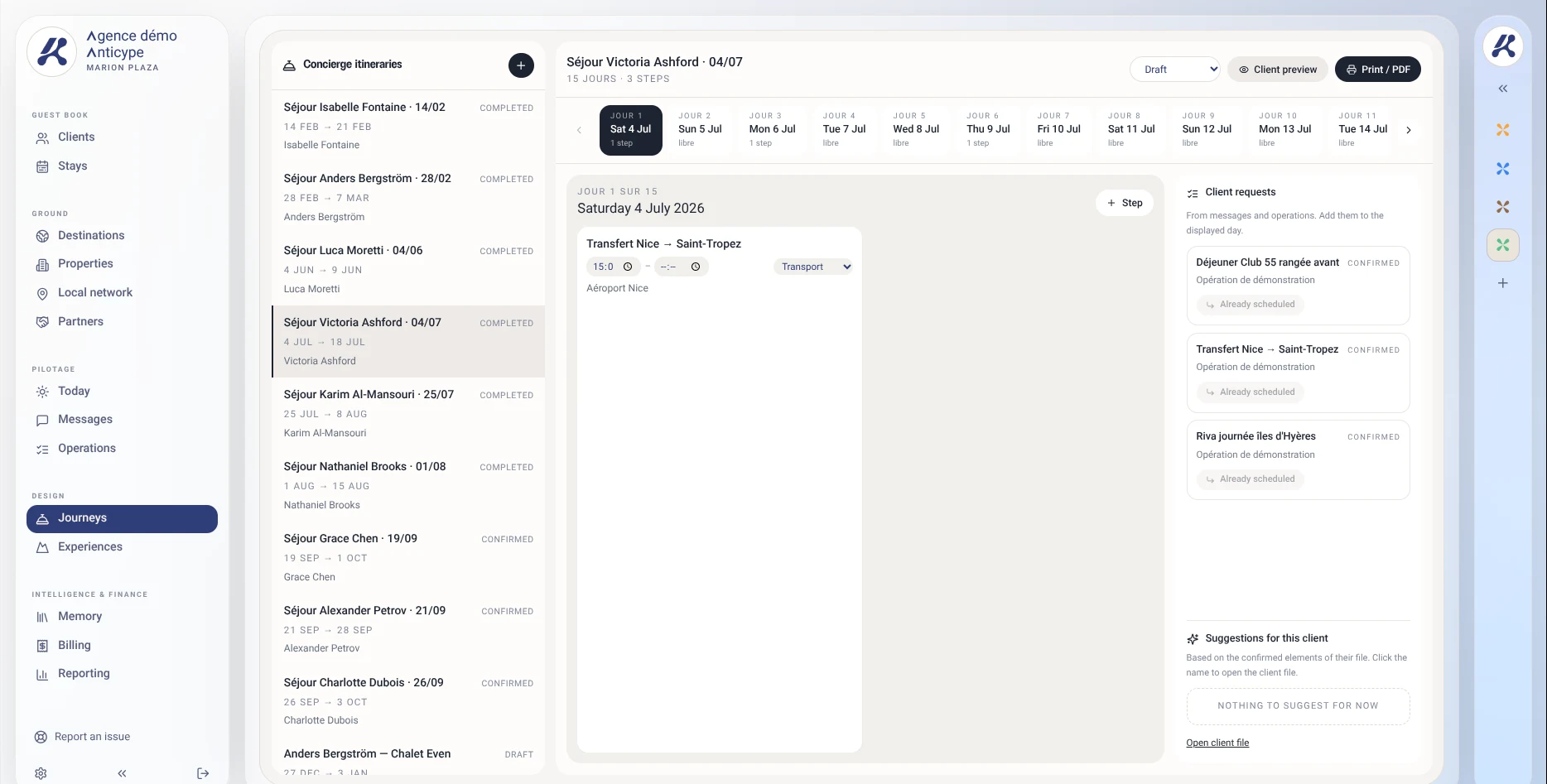
Task: Open the orange workspace icon in right rail
Action: 1503,130
